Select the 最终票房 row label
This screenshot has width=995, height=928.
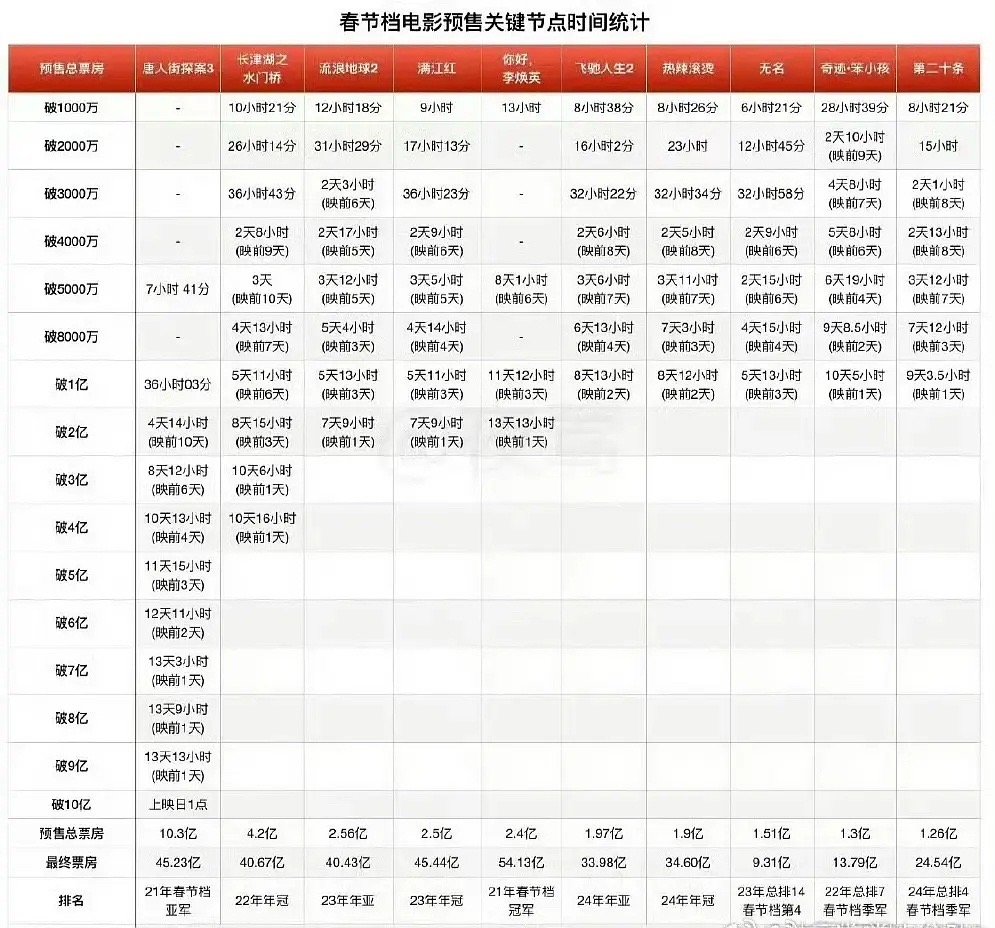(x=71, y=863)
